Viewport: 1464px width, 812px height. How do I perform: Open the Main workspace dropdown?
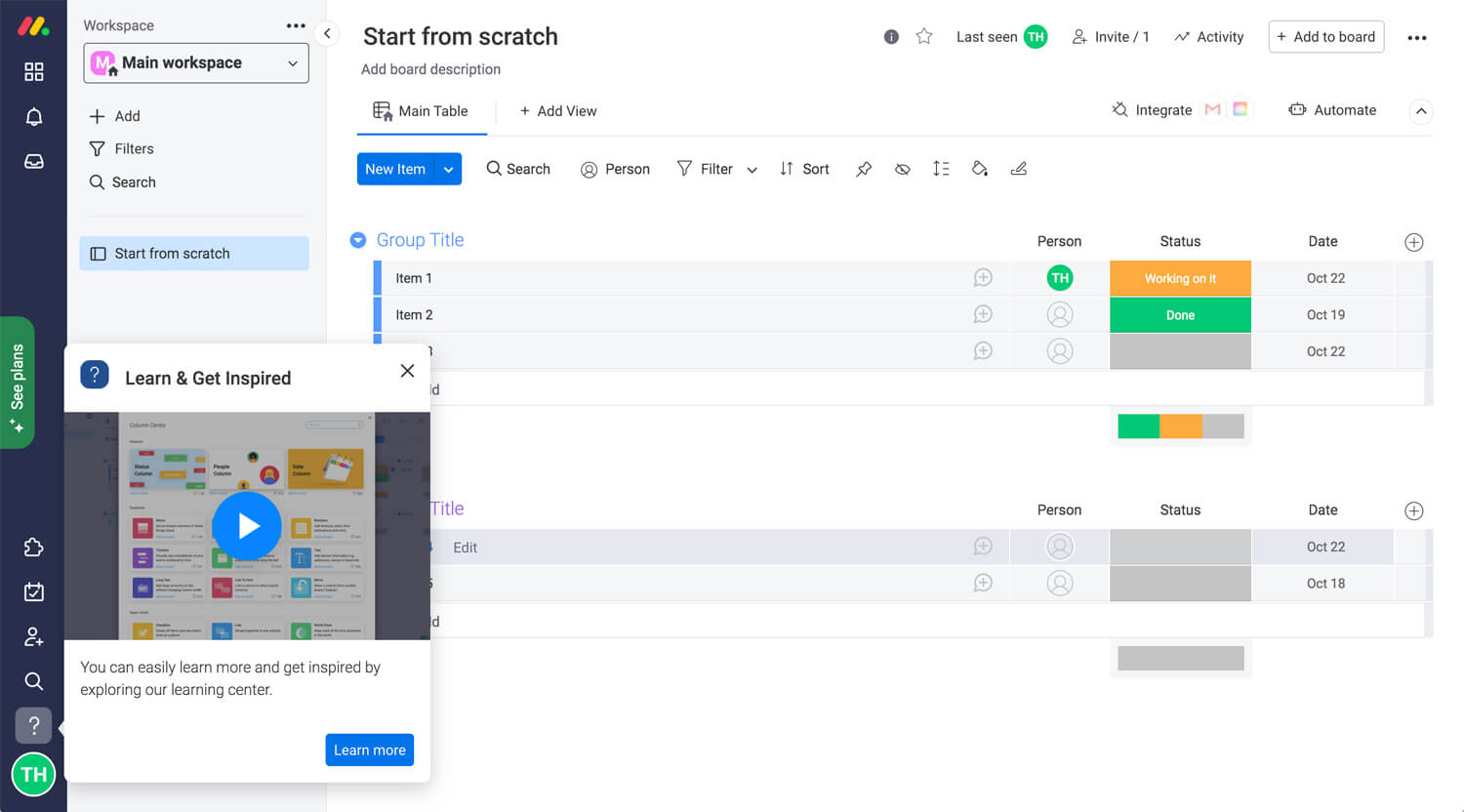196,63
